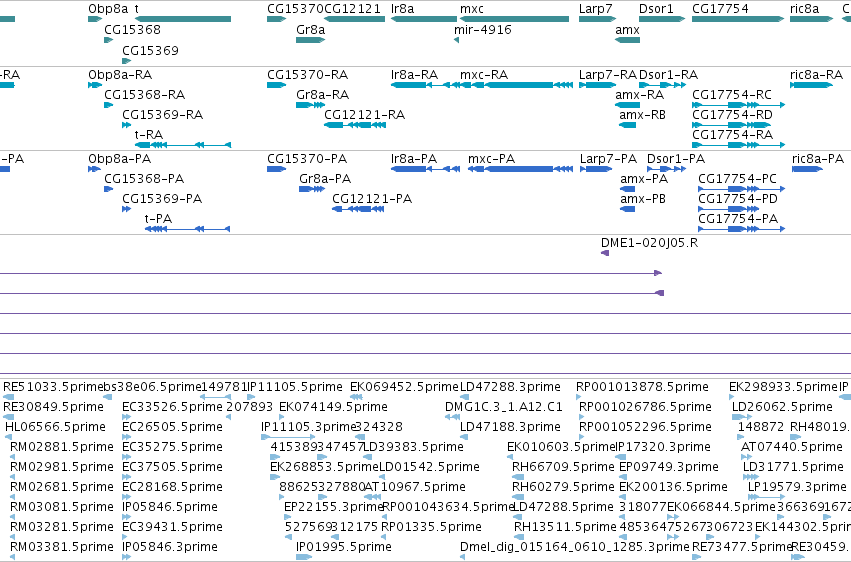Select the ric8a-RA transcript
This screenshot has width=851, height=562.
tap(811, 85)
